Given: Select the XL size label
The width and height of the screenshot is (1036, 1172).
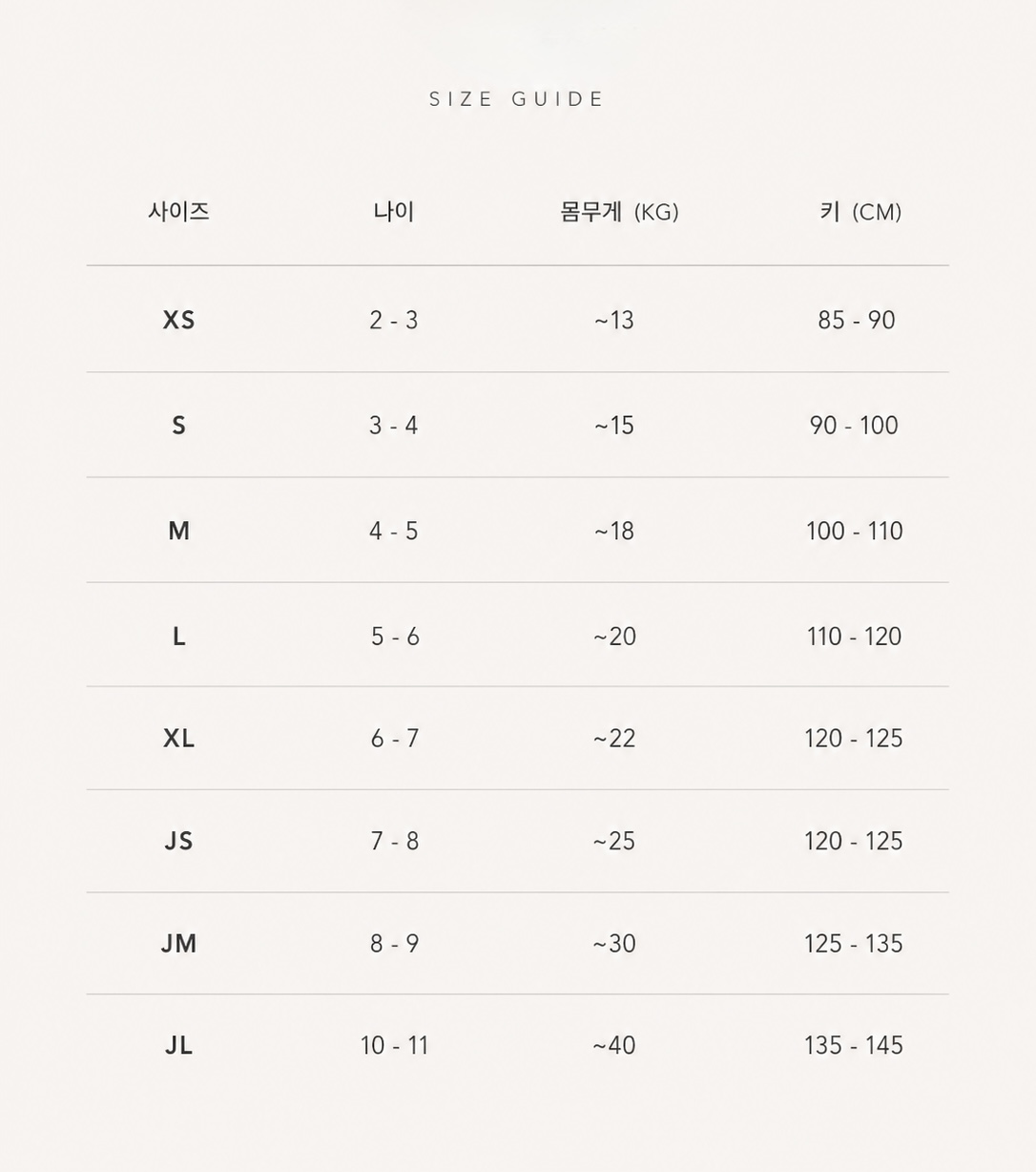Looking at the screenshot, I should pos(178,739).
